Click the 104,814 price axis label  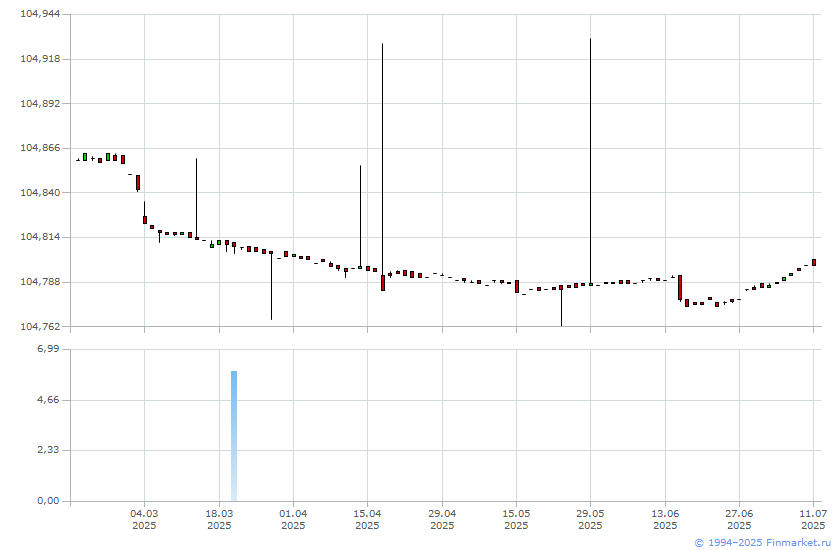click(39, 237)
